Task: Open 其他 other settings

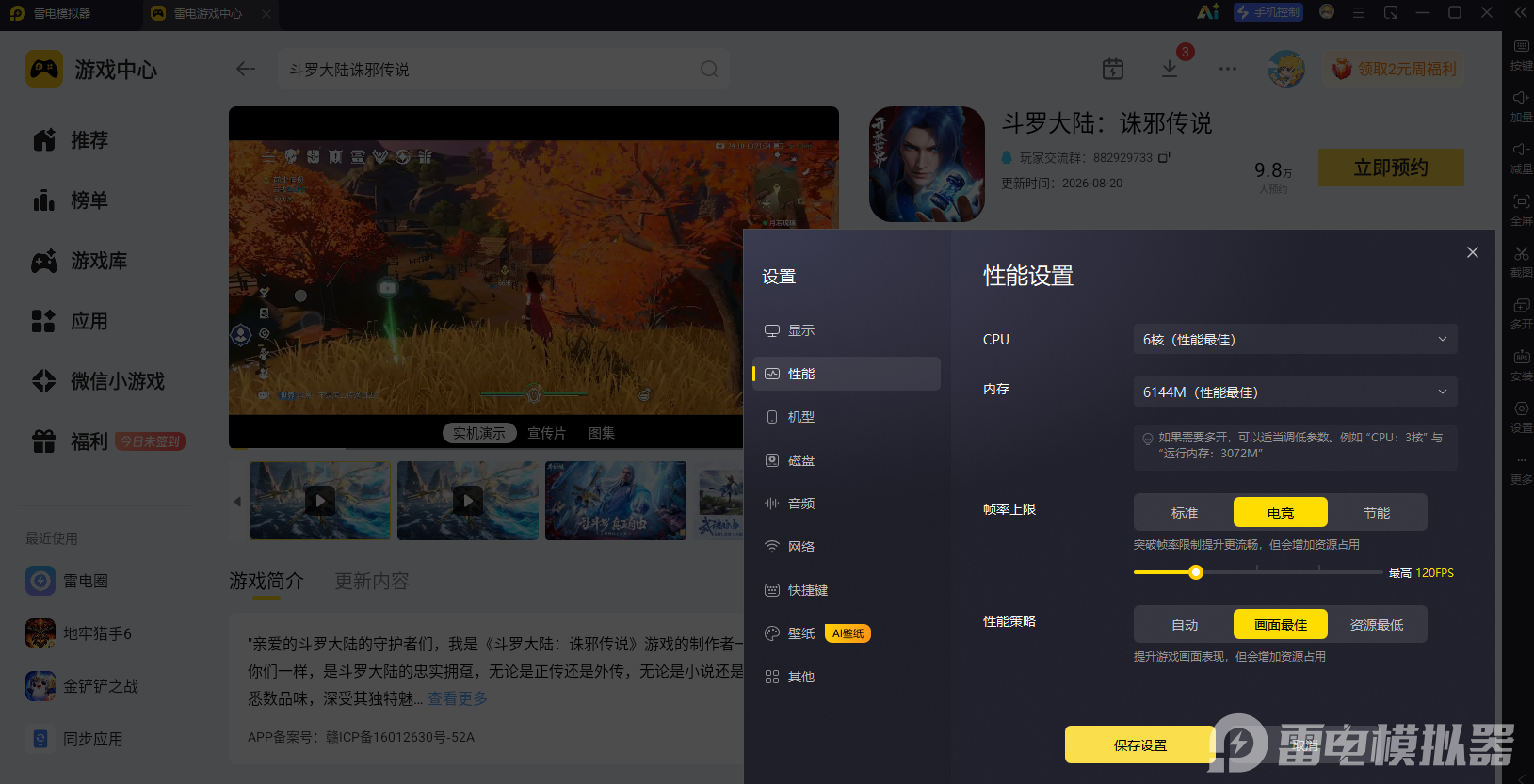Action: [847, 677]
